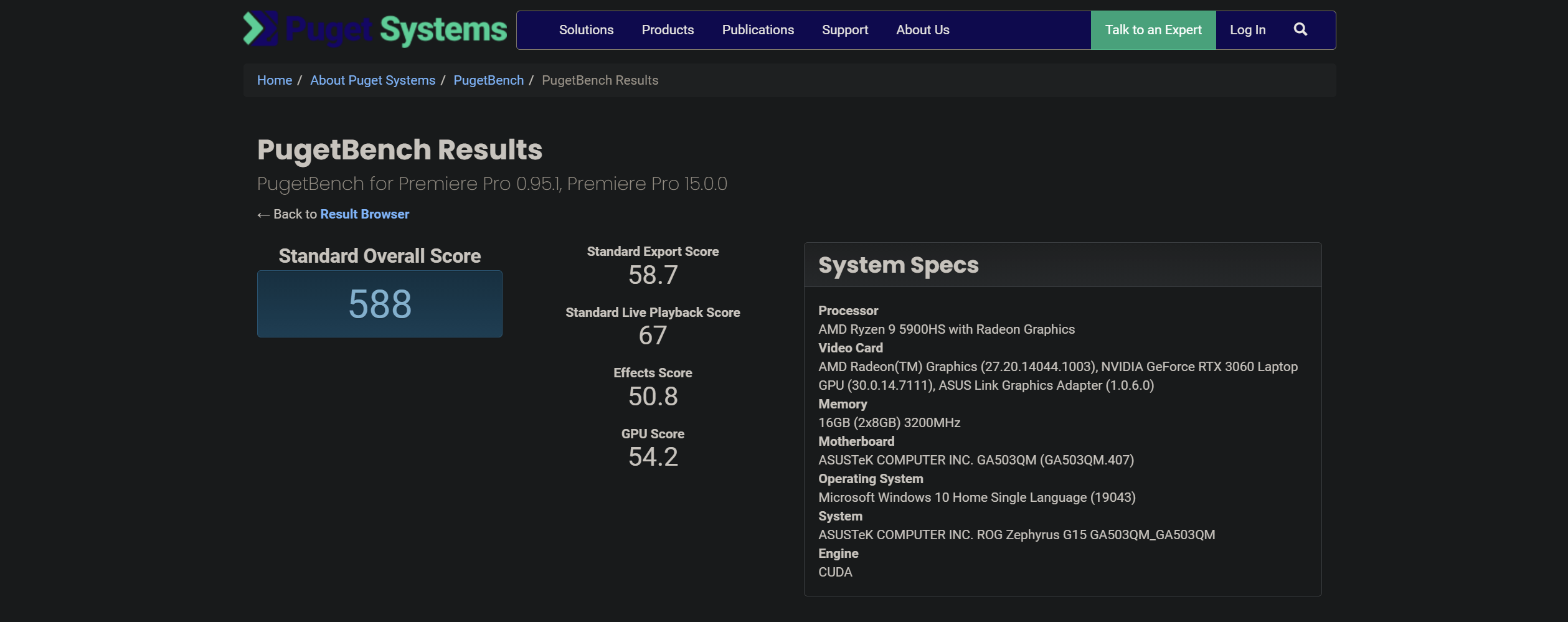Viewport: 1568px width, 622px height.
Task: Select the Windows 10 Home Single Language text
Action: click(x=977, y=497)
